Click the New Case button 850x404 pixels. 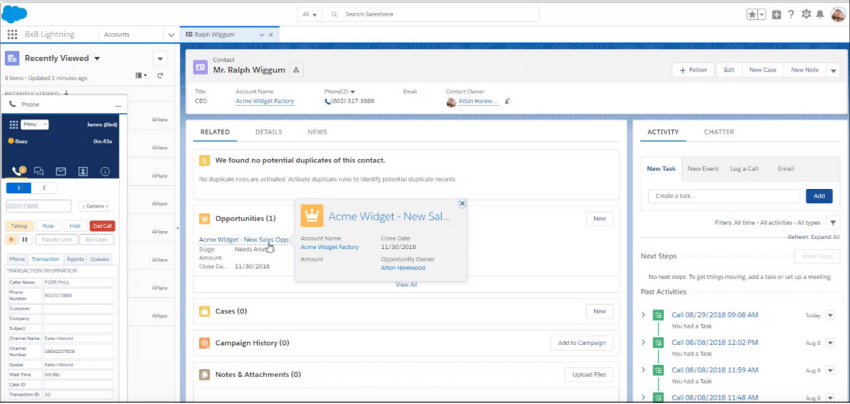click(x=763, y=70)
